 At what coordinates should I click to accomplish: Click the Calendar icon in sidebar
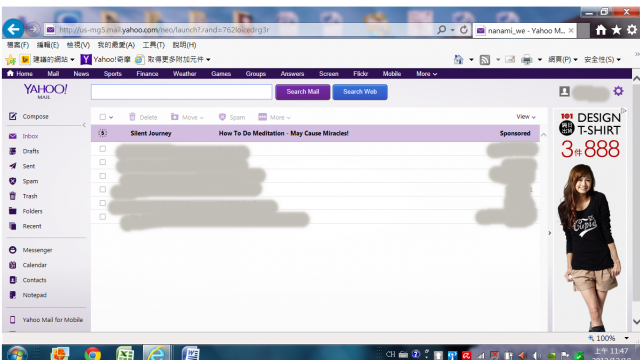coord(13,265)
